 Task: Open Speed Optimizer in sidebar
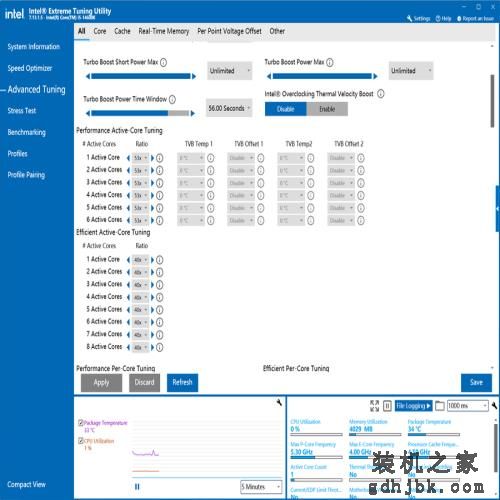30,68
